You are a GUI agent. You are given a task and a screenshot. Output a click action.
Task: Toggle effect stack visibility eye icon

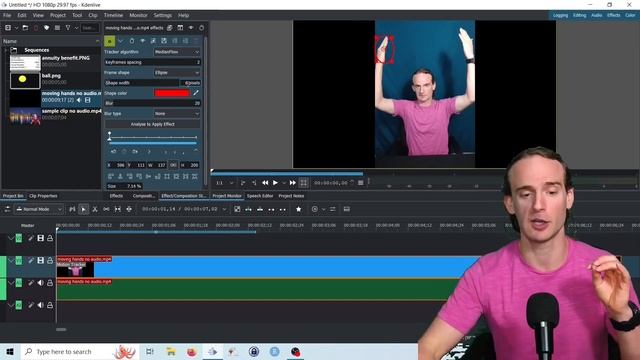(x=191, y=28)
